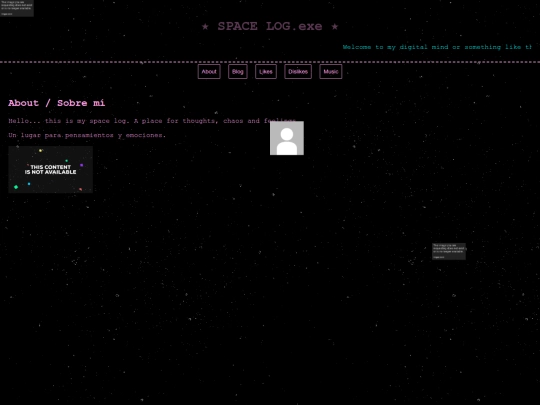The image size is (540, 405).
Task: Click the "Un lugar para pensamientos y emociones" line
Action: click(87, 135)
